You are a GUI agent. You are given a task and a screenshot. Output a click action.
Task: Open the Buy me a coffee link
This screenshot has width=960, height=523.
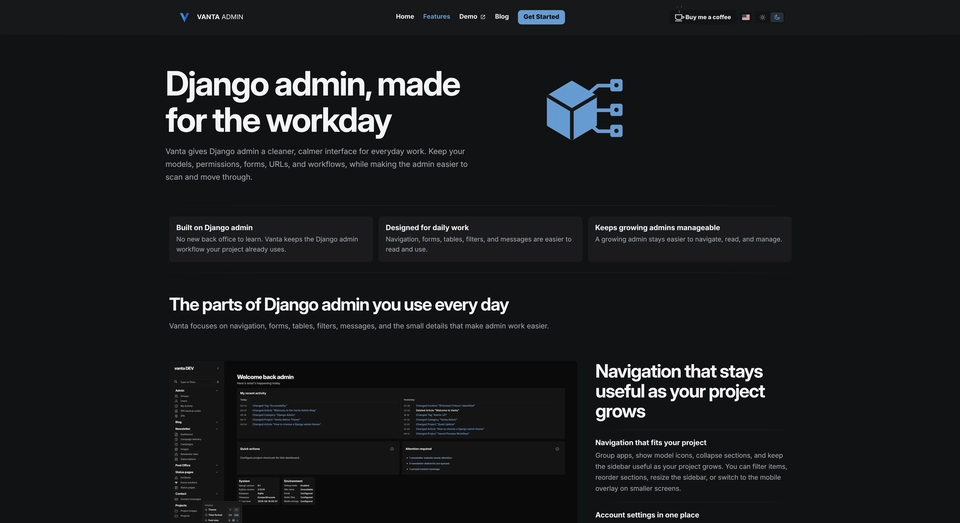pos(703,17)
